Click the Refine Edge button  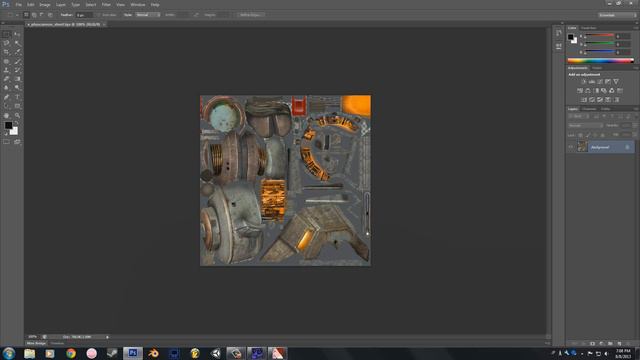(251, 15)
